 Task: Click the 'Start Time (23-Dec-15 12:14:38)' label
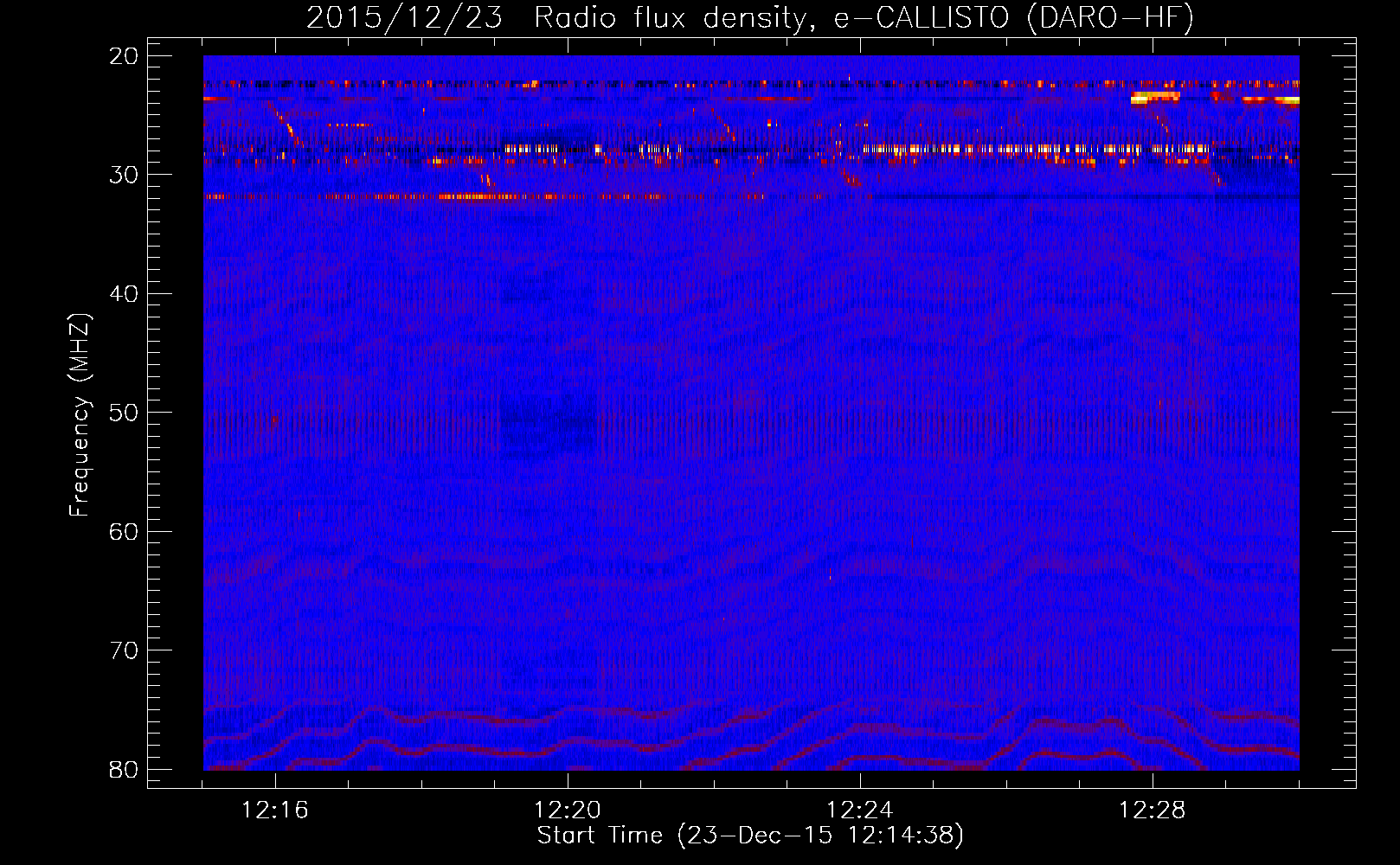pyautogui.click(x=750, y=836)
